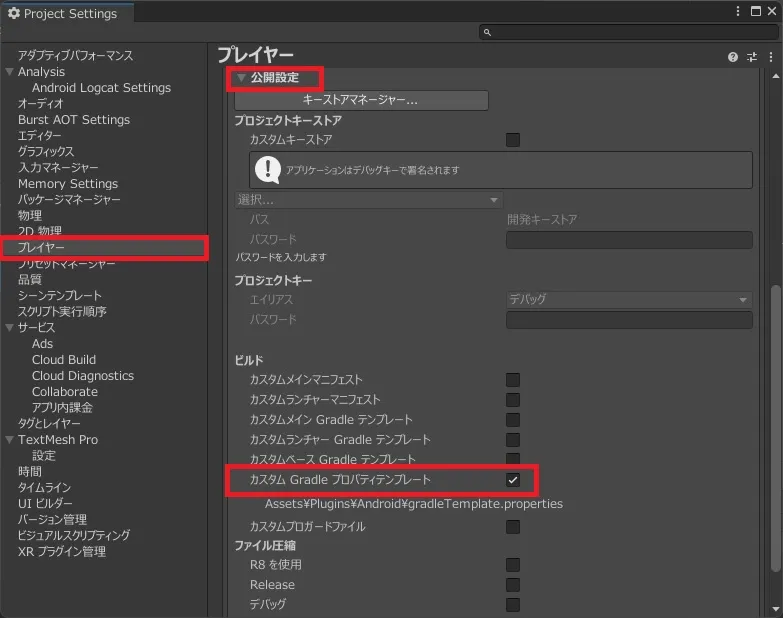This screenshot has height=618, width=783.
Task: Open Cloud Diagnostics service settings
Action: tap(83, 376)
